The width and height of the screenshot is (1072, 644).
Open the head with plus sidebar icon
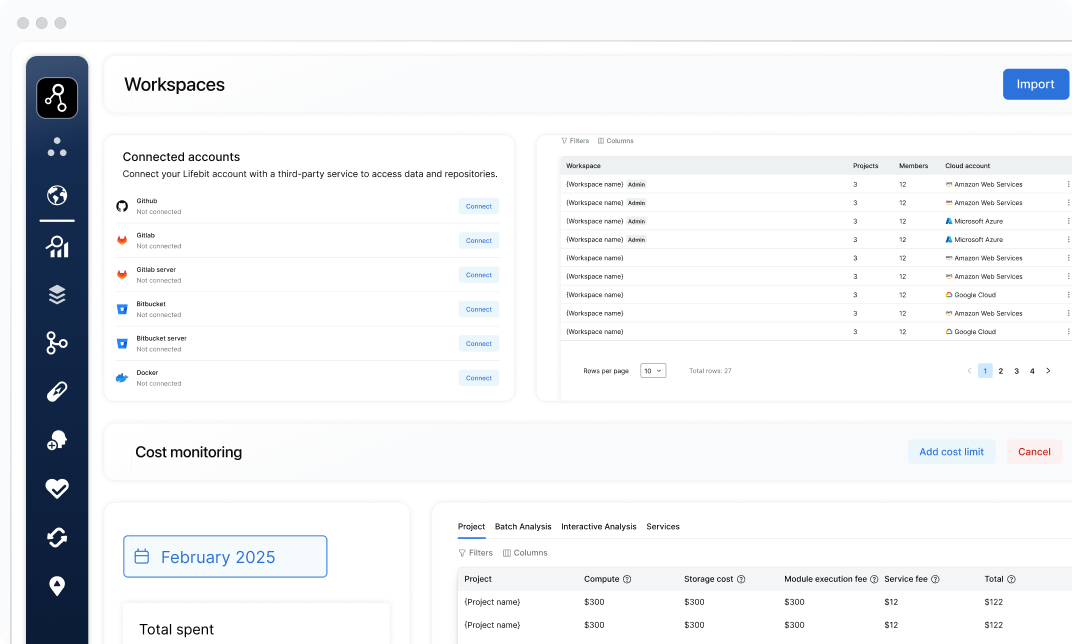[57, 440]
